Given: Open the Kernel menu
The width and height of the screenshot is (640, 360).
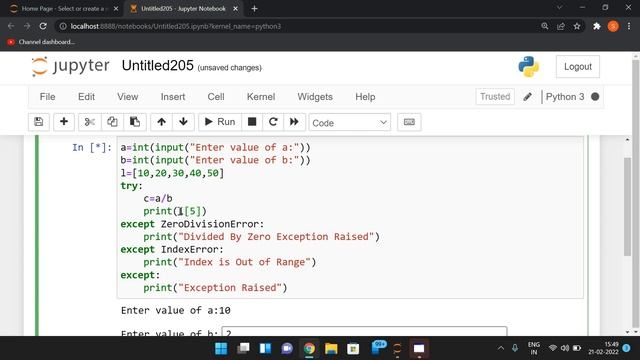Looking at the screenshot, I should [x=261, y=97].
